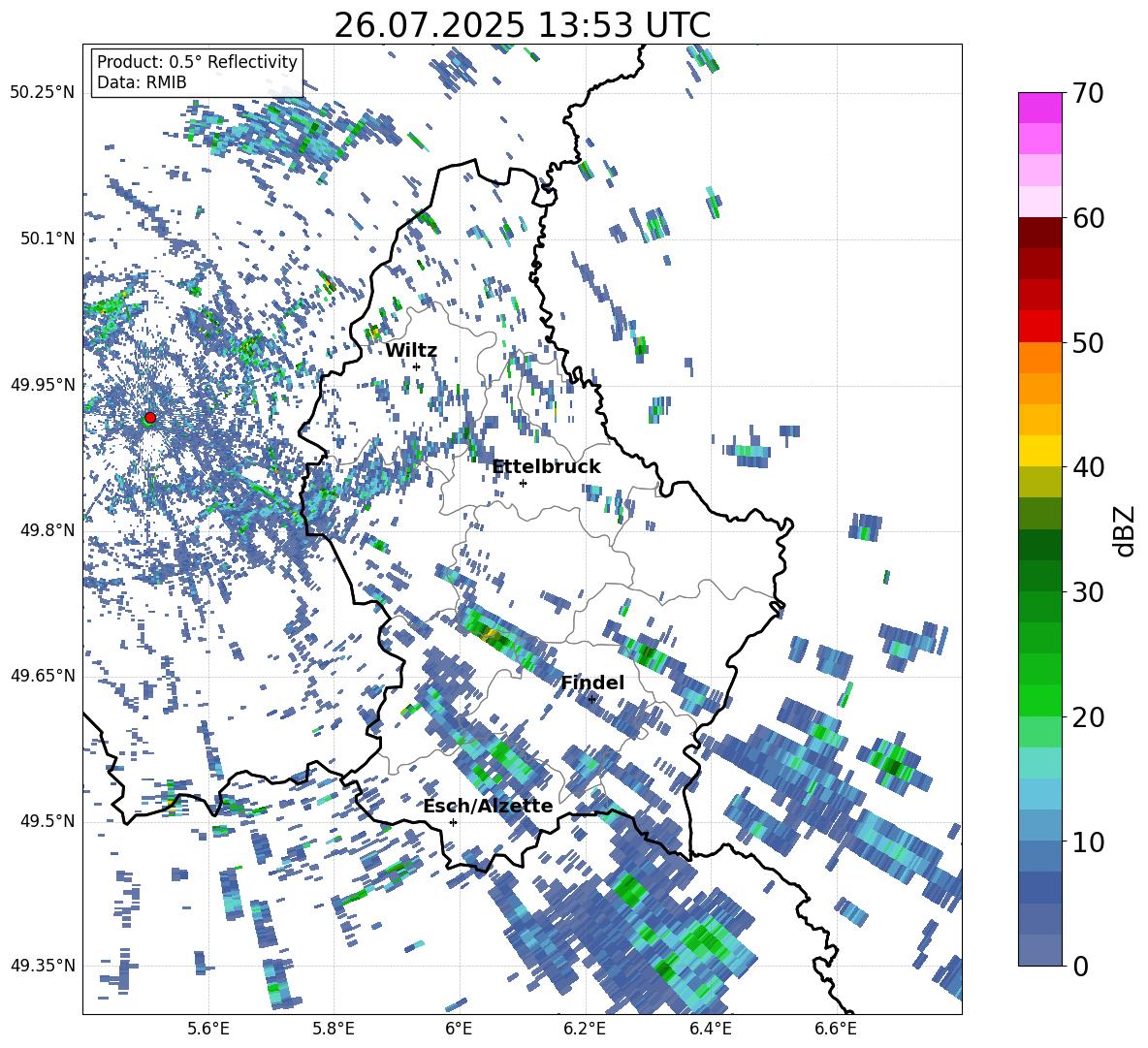Click the Findel location label
Screen dimensions: 1148x1048
pyautogui.click(x=592, y=683)
